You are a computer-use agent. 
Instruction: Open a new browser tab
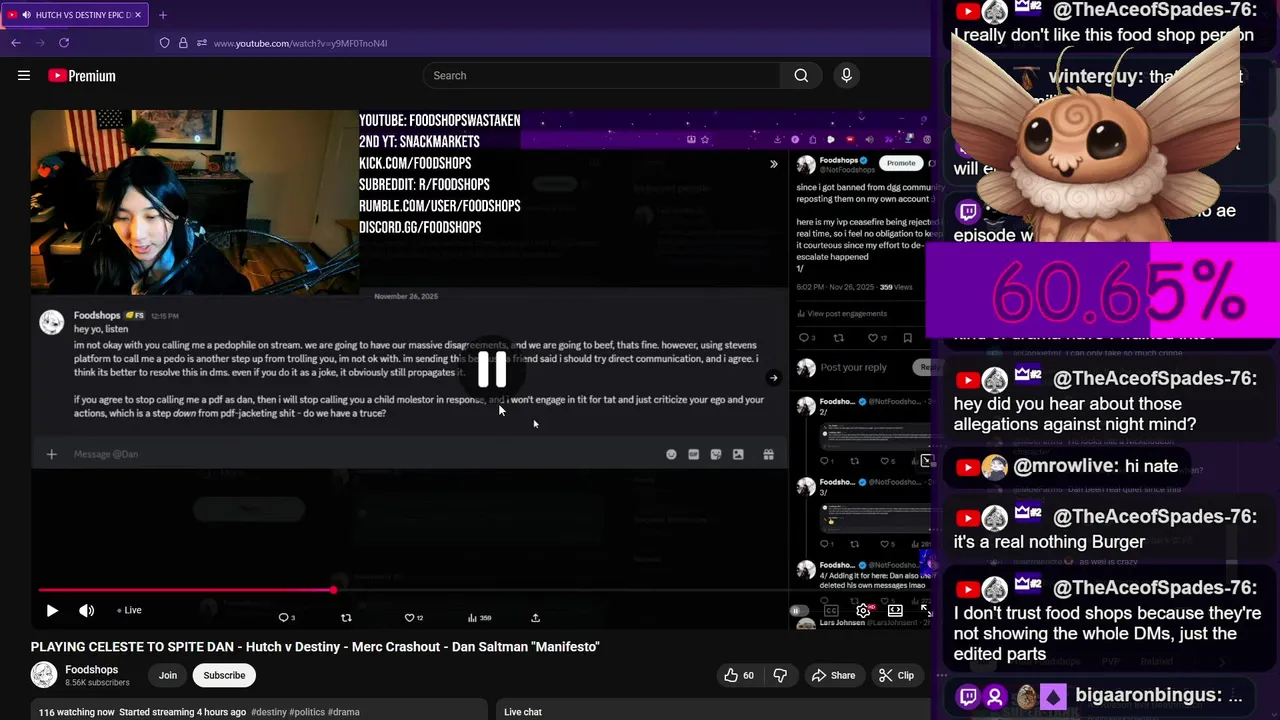[163, 15]
